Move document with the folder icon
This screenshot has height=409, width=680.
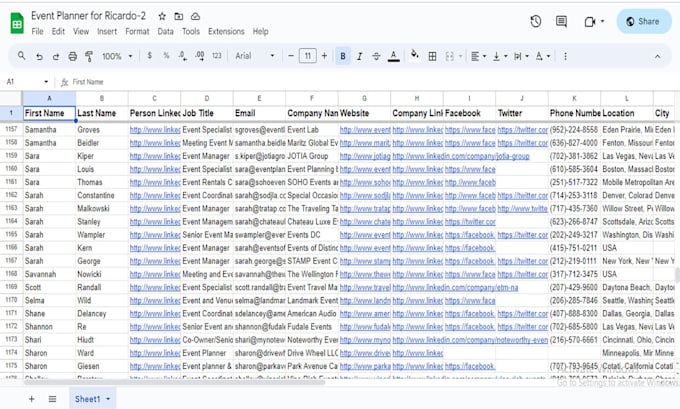179,16
